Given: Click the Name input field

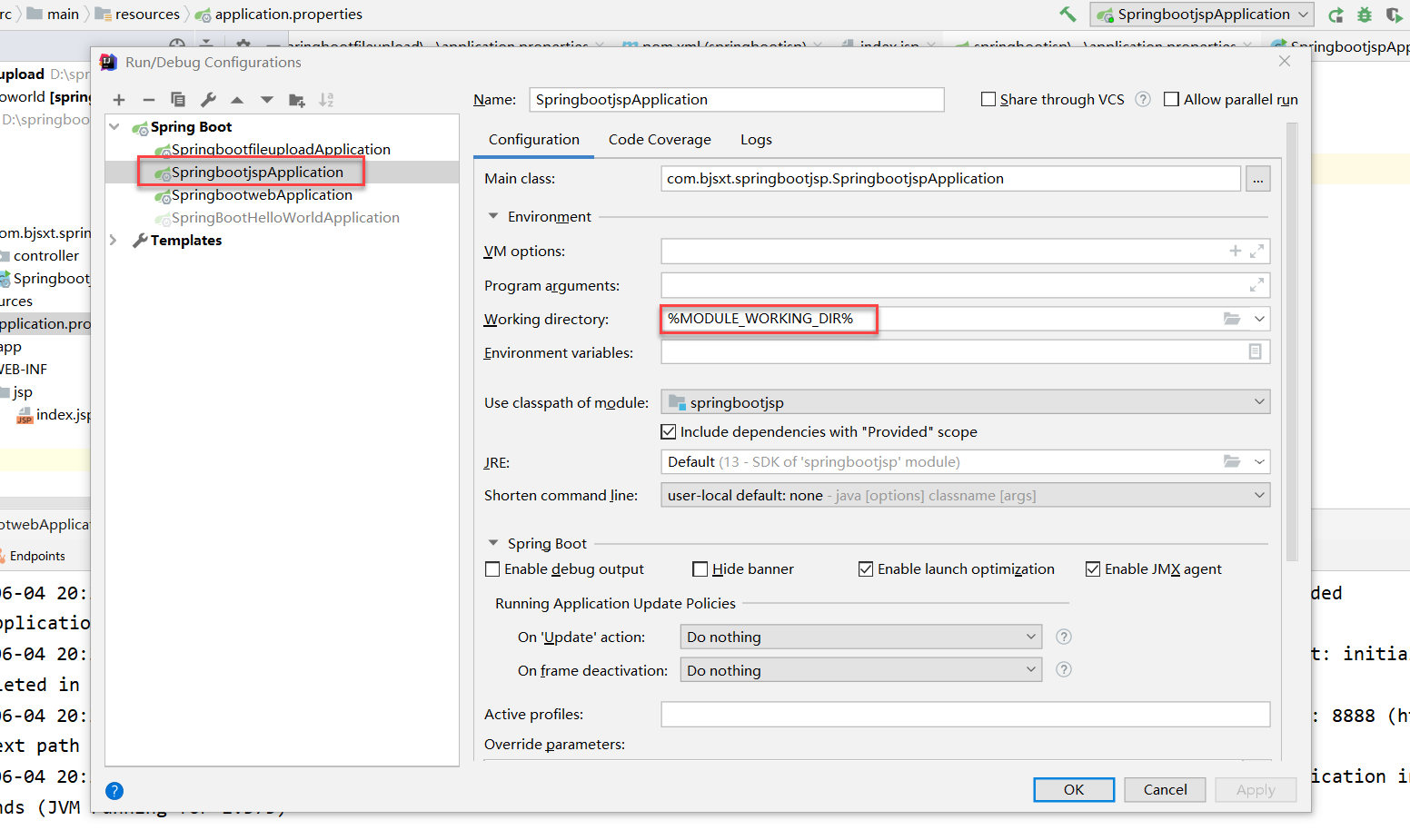Looking at the screenshot, I should [737, 100].
